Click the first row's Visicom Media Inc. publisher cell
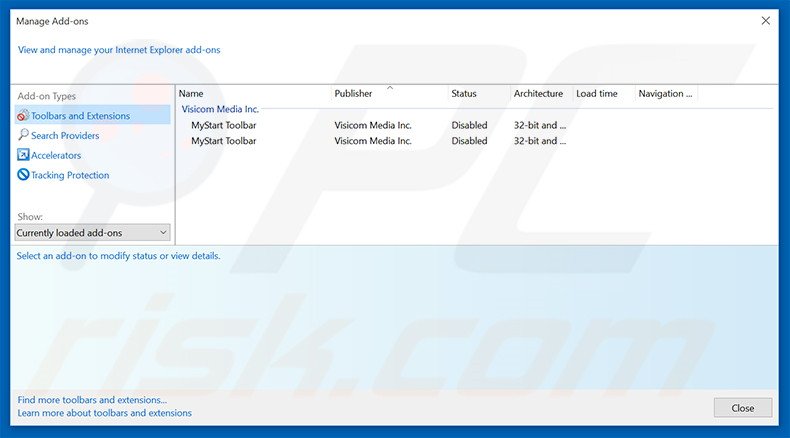This screenshot has width=790, height=438. (x=373, y=125)
